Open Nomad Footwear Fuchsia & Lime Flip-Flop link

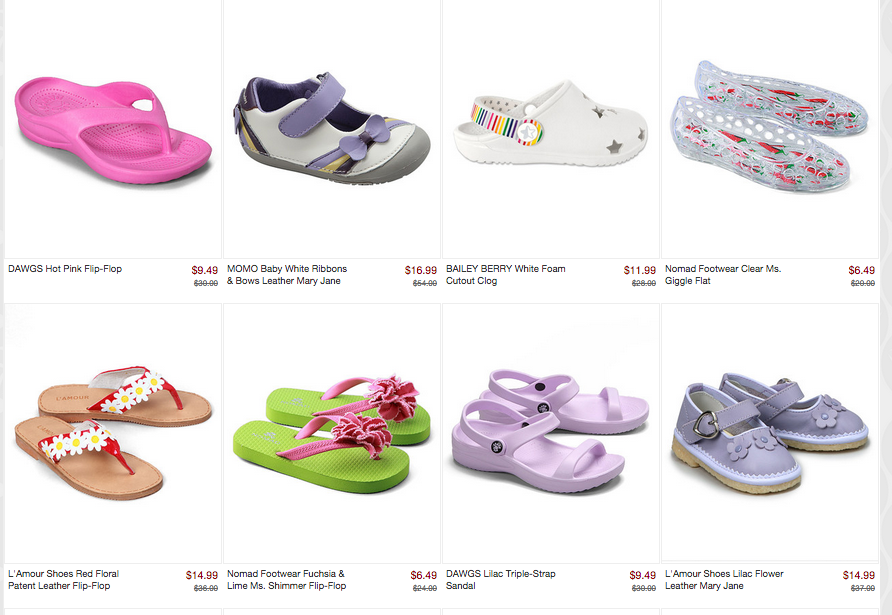[x=286, y=580]
